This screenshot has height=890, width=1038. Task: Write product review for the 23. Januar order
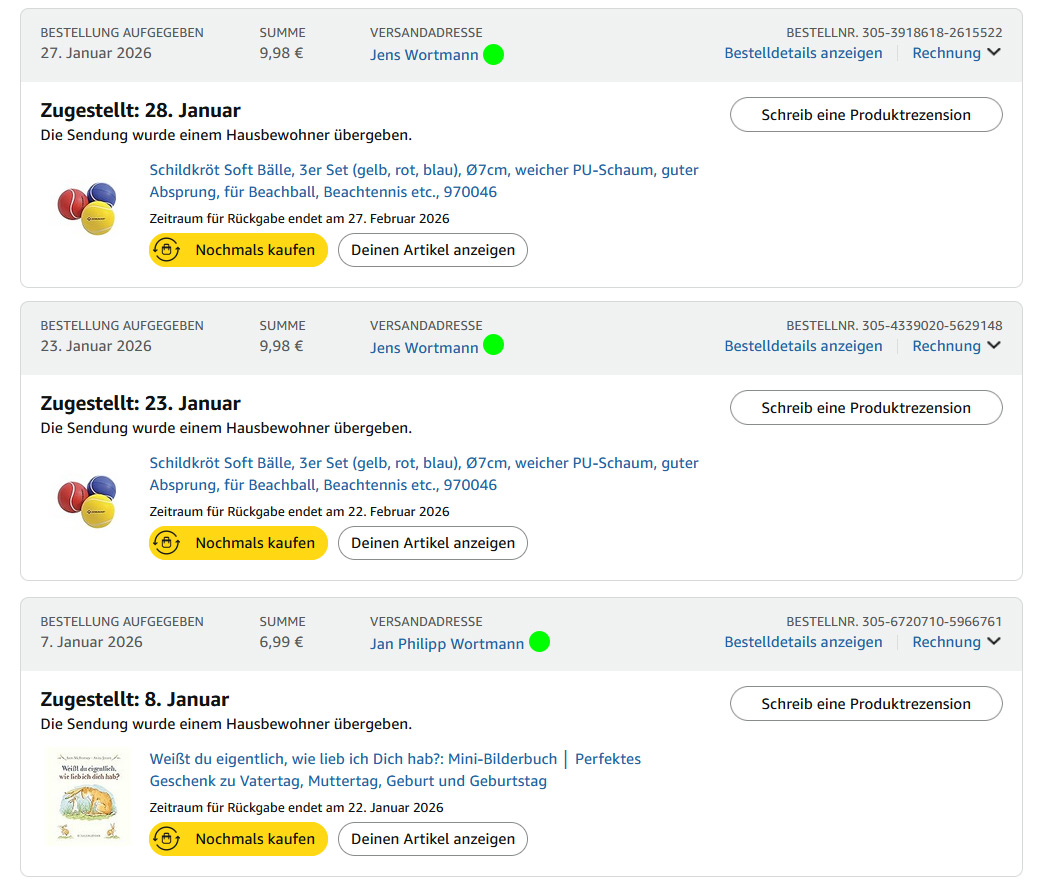click(x=866, y=408)
